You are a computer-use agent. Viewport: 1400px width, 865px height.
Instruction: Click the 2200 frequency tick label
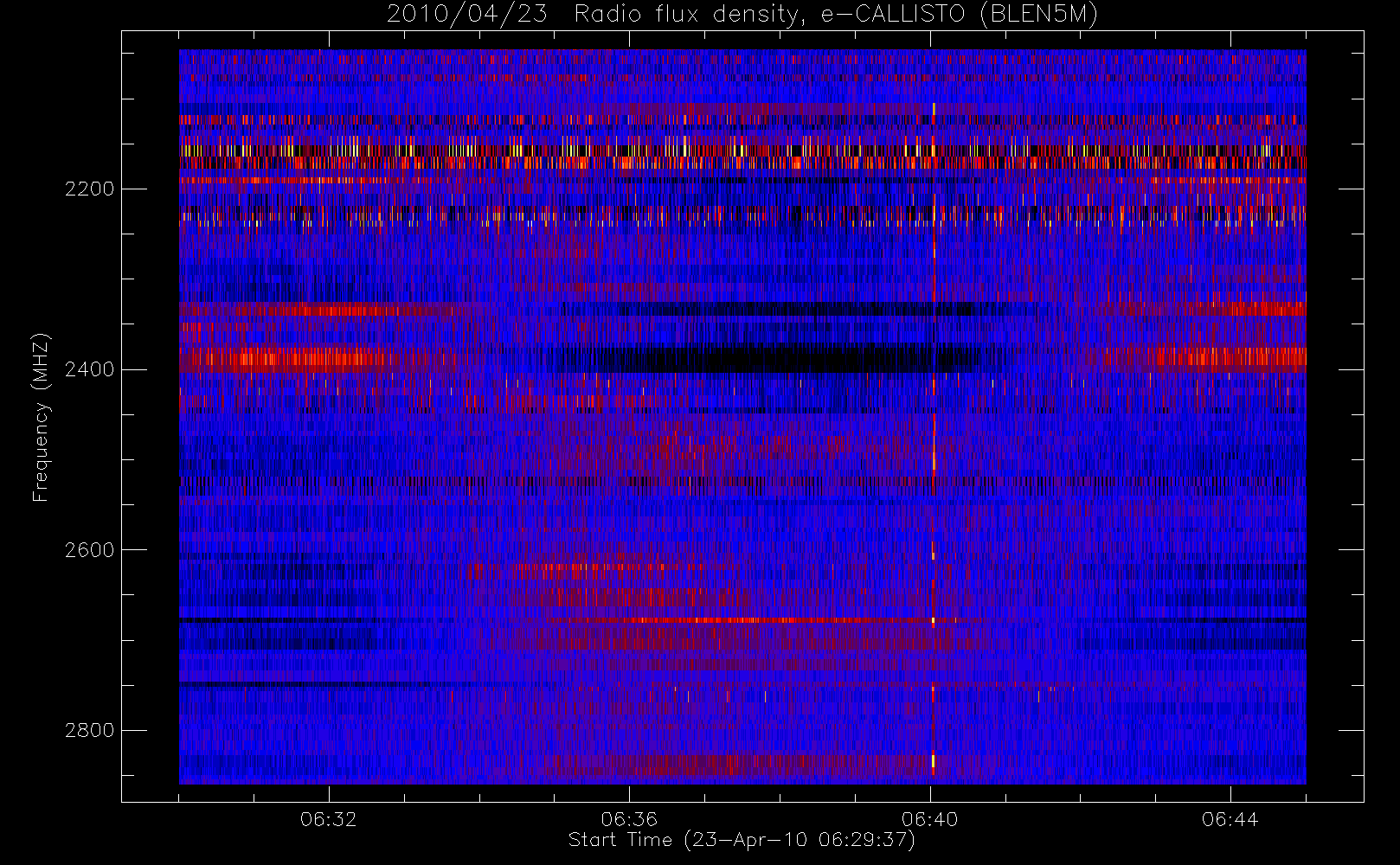[90, 189]
